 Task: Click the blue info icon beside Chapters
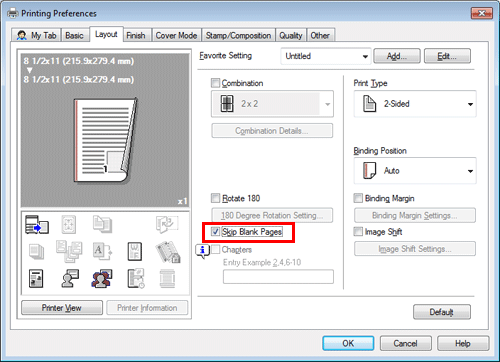coord(202,251)
